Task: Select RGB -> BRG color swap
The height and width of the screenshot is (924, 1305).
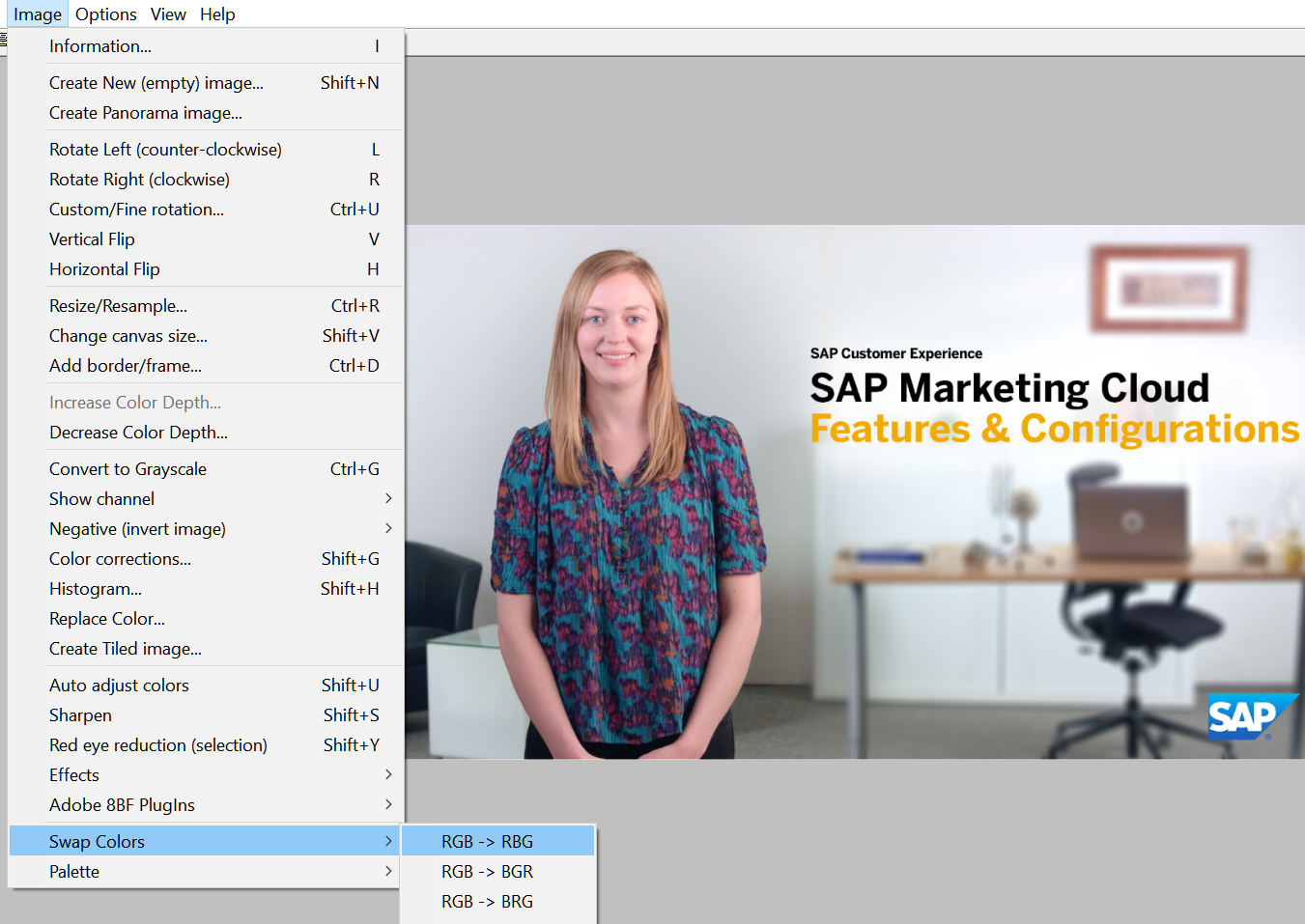Action: [498, 902]
